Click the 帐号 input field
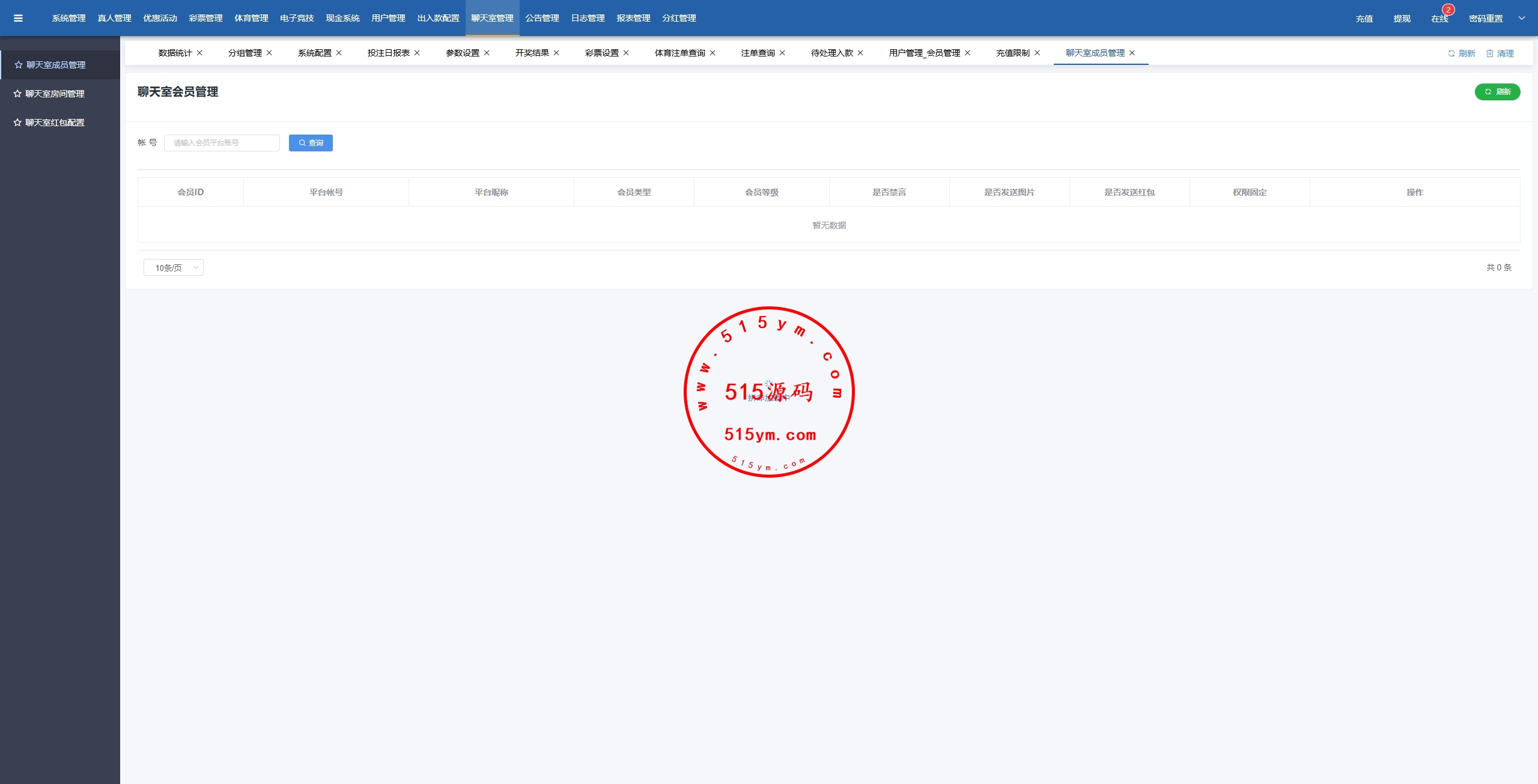 point(222,143)
